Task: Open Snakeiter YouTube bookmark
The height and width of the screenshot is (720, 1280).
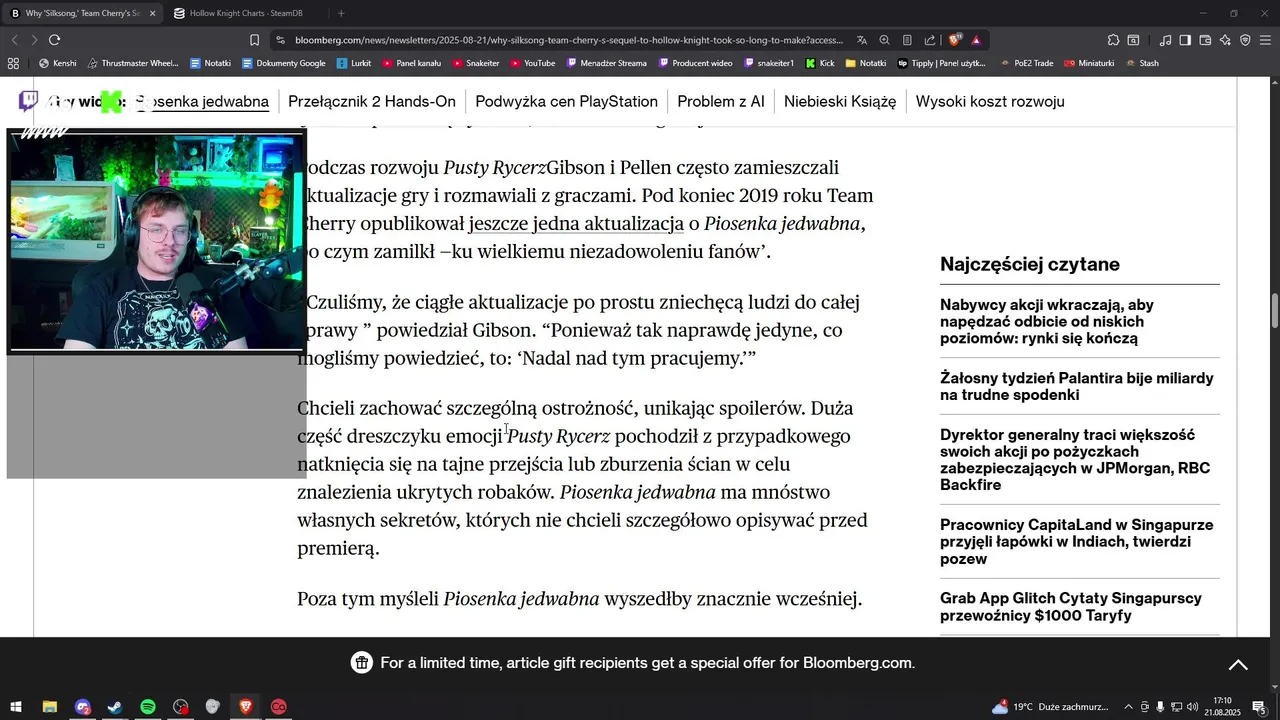Action: (x=476, y=63)
